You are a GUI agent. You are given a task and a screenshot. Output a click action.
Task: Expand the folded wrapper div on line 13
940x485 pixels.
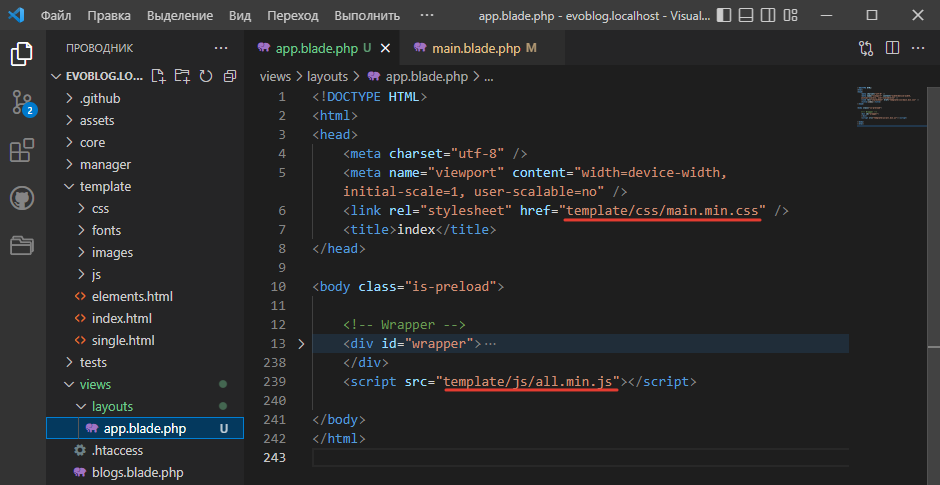tap(302, 344)
